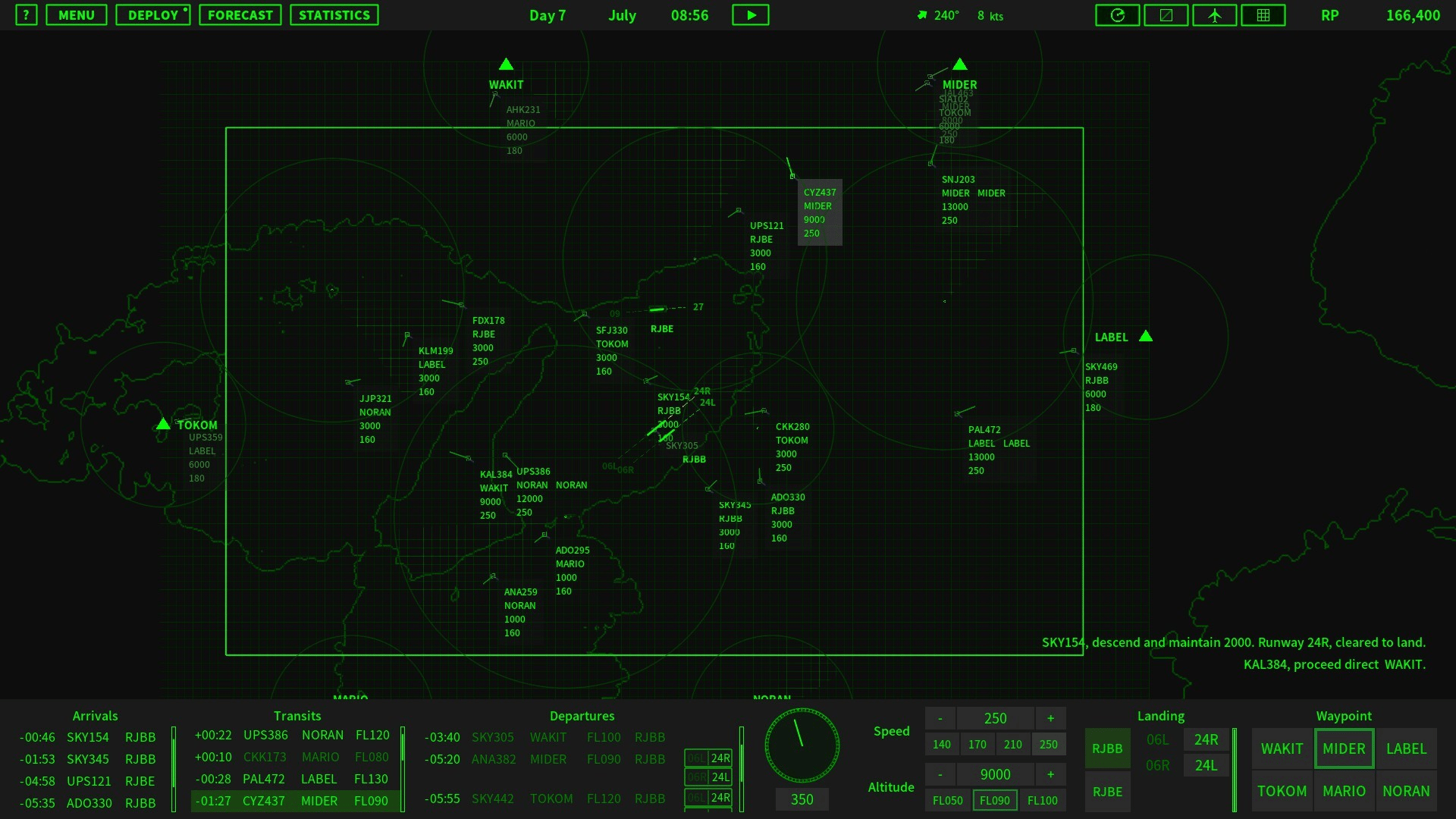Toggle the radar sweep display icon
The image size is (1456, 819).
click(x=1117, y=15)
